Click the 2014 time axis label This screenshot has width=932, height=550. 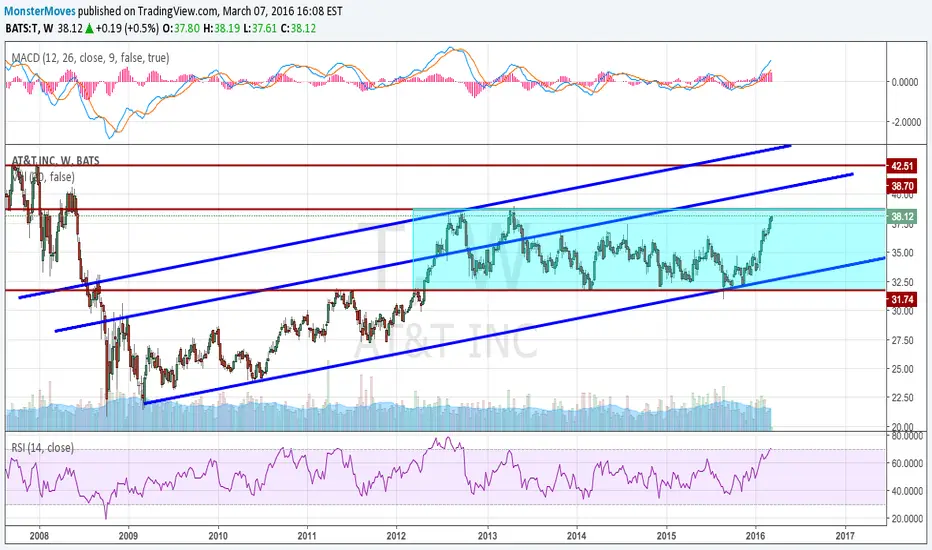(577, 536)
